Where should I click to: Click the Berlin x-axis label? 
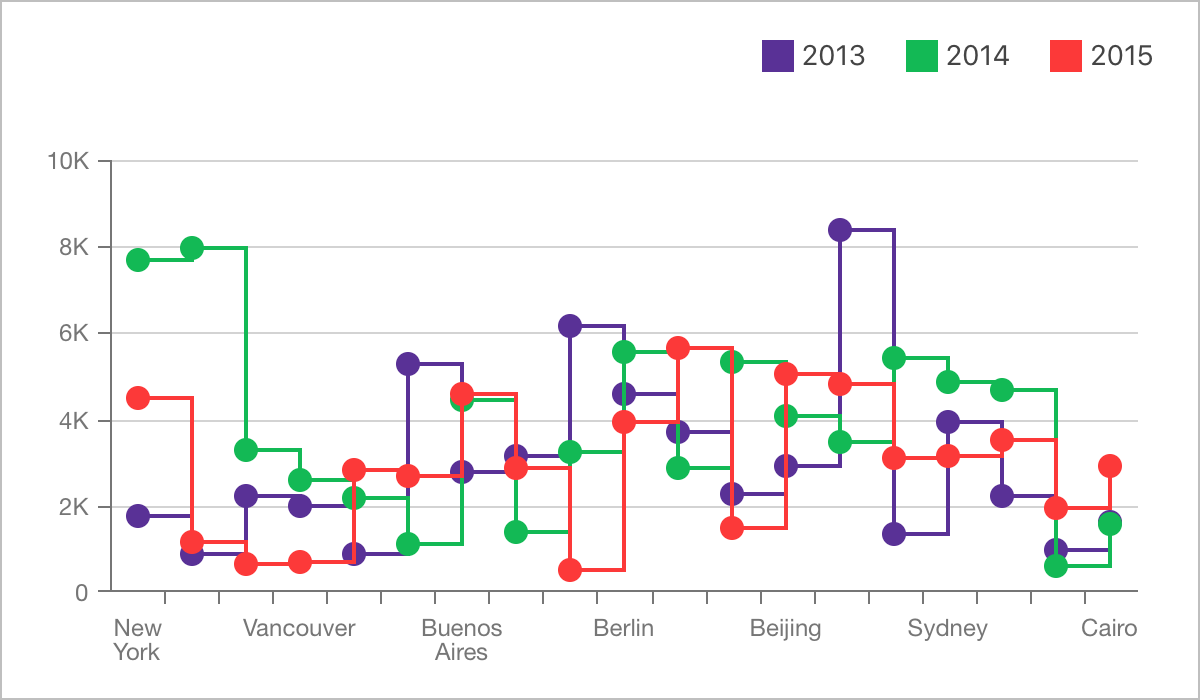(623, 629)
